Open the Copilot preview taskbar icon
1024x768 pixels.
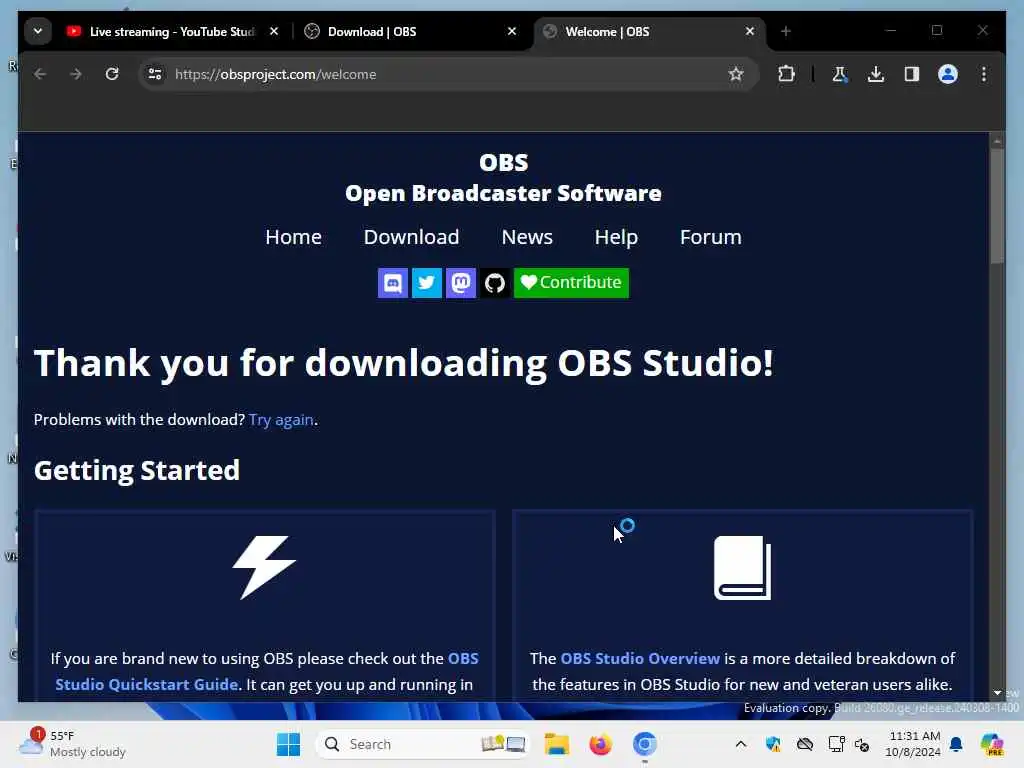pos(992,744)
